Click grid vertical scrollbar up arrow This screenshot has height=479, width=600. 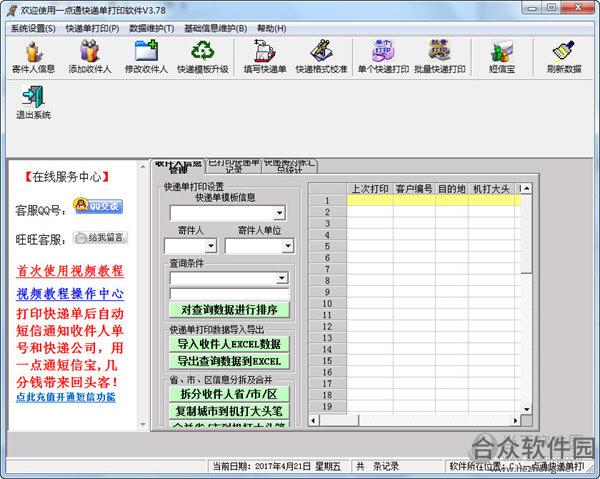[527, 189]
